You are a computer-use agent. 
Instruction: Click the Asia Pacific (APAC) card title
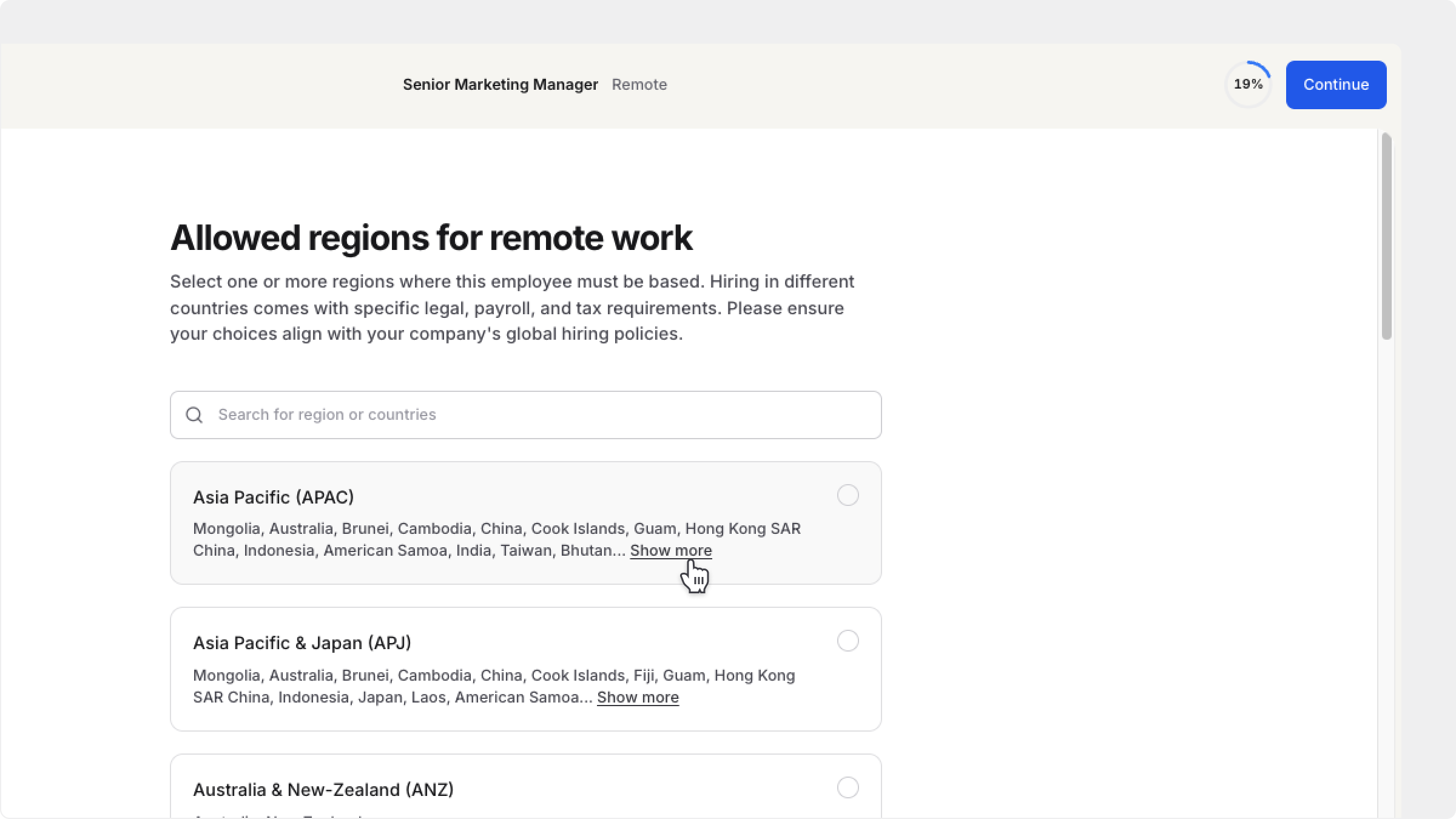click(x=274, y=497)
